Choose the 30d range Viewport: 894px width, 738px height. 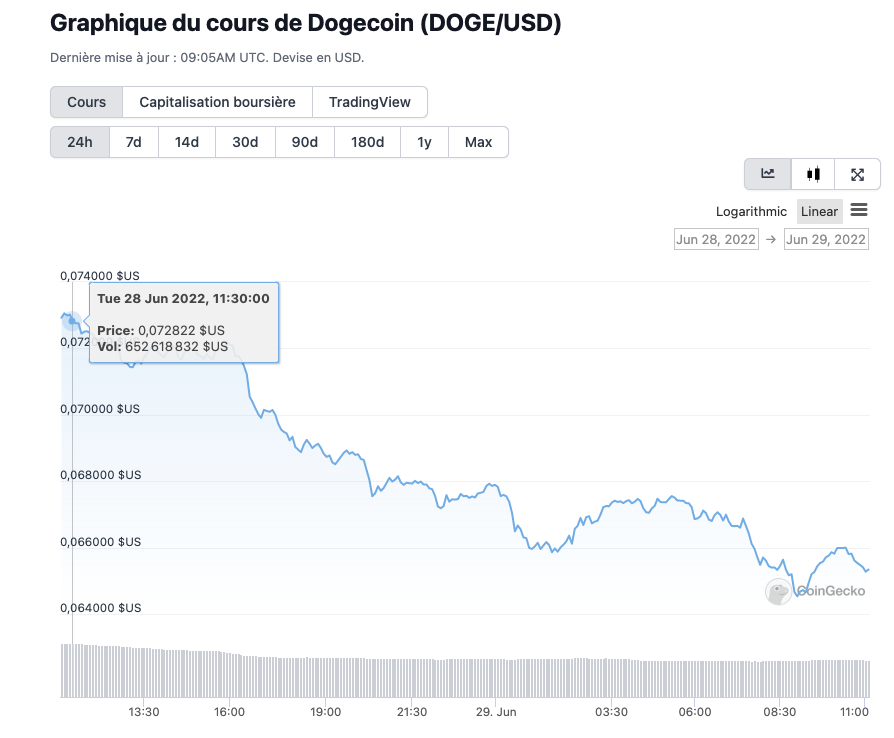pyautogui.click(x=245, y=142)
